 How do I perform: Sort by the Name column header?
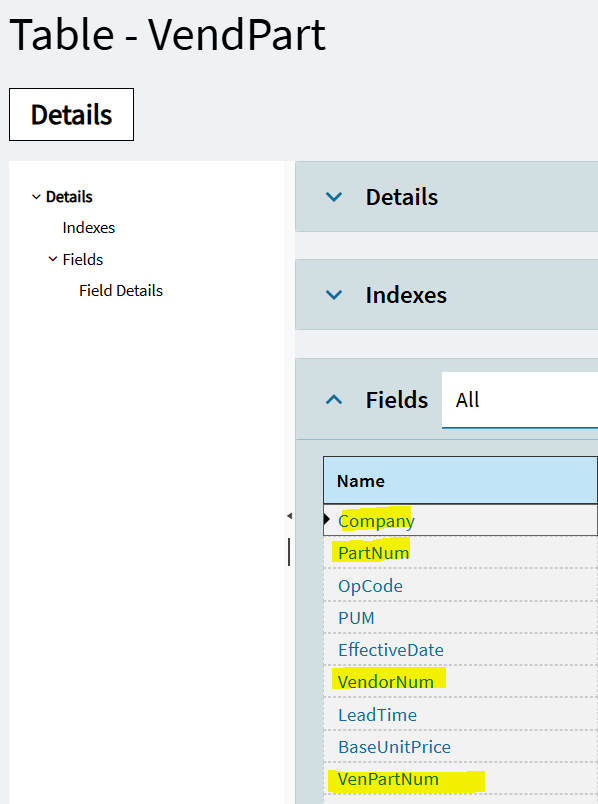(460, 480)
